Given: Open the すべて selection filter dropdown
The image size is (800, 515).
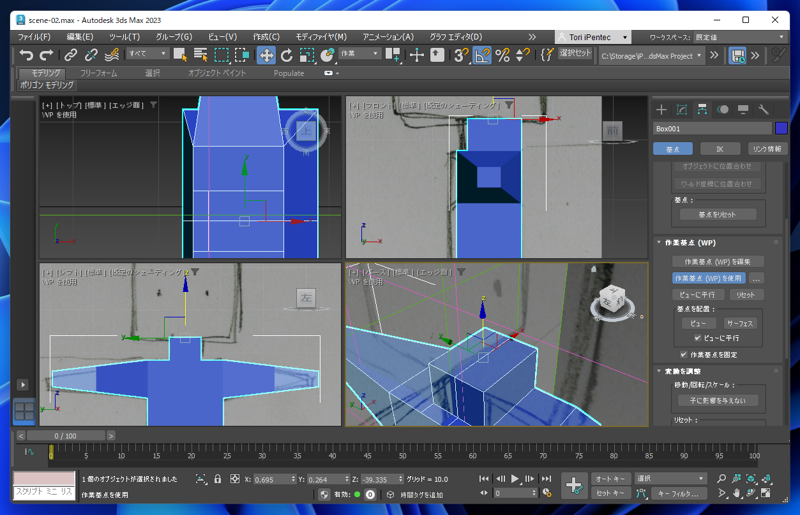Looking at the screenshot, I should [x=147, y=53].
